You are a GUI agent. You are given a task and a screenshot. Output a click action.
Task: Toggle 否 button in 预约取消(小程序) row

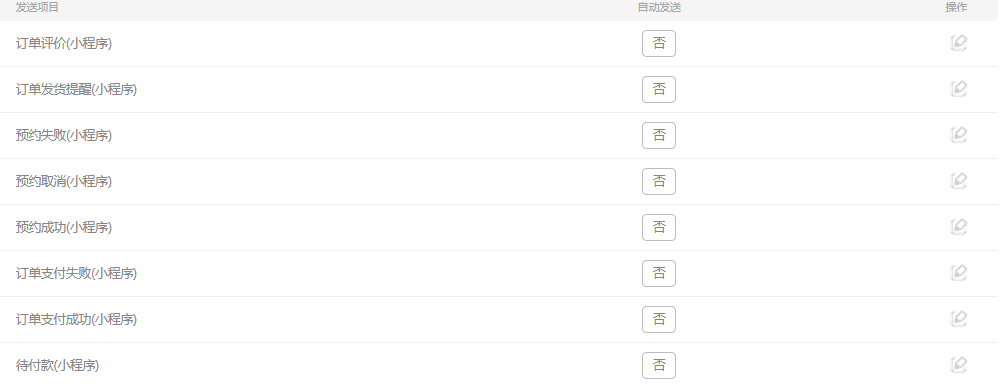(x=659, y=181)
